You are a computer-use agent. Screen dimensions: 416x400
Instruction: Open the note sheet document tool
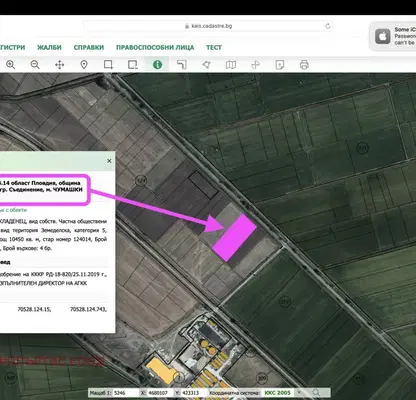pyautogui.click(x=280, y=65)
